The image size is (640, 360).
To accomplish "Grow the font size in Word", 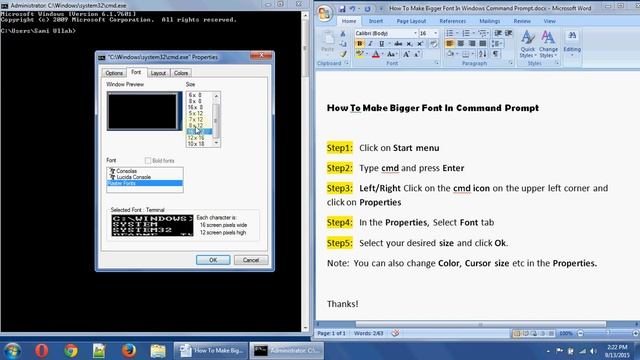I will [407, 54].
